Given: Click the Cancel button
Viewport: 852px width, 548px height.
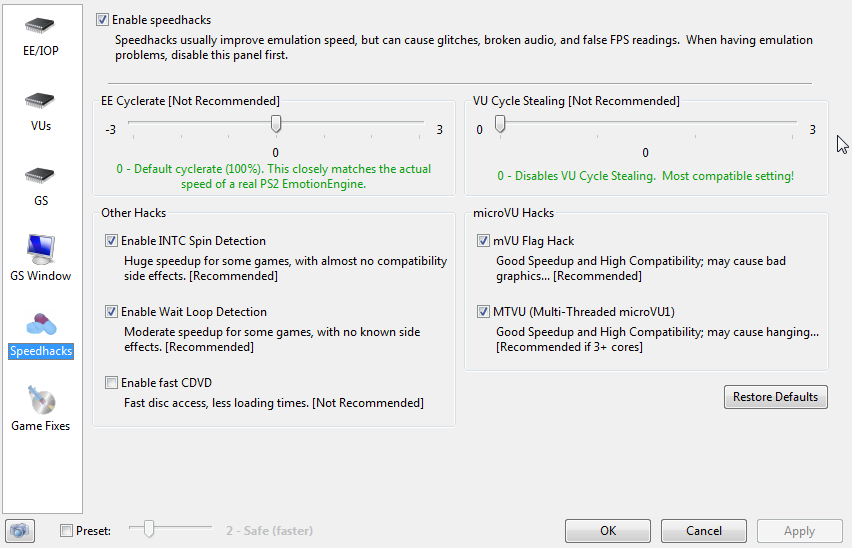Looking at the screenshot, I should pos(704,531).
